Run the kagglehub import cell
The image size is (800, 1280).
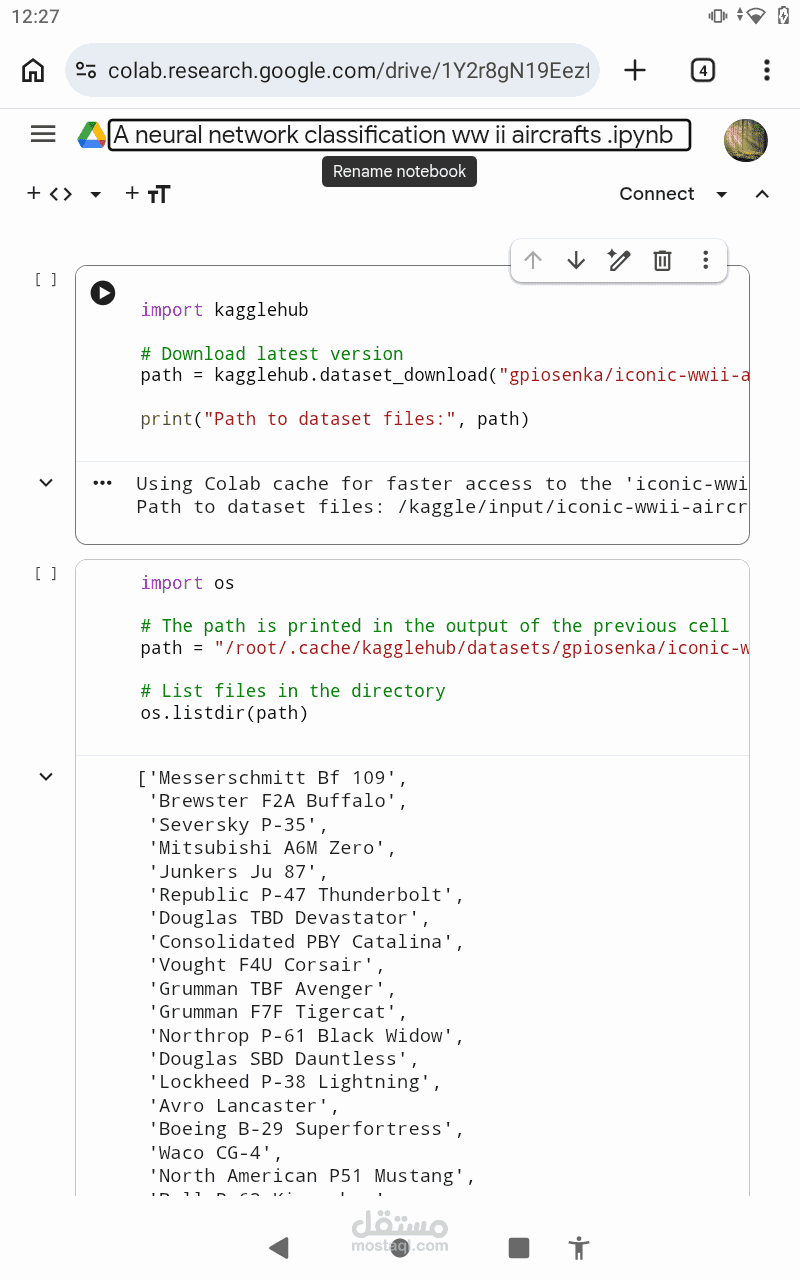(103, 293)
